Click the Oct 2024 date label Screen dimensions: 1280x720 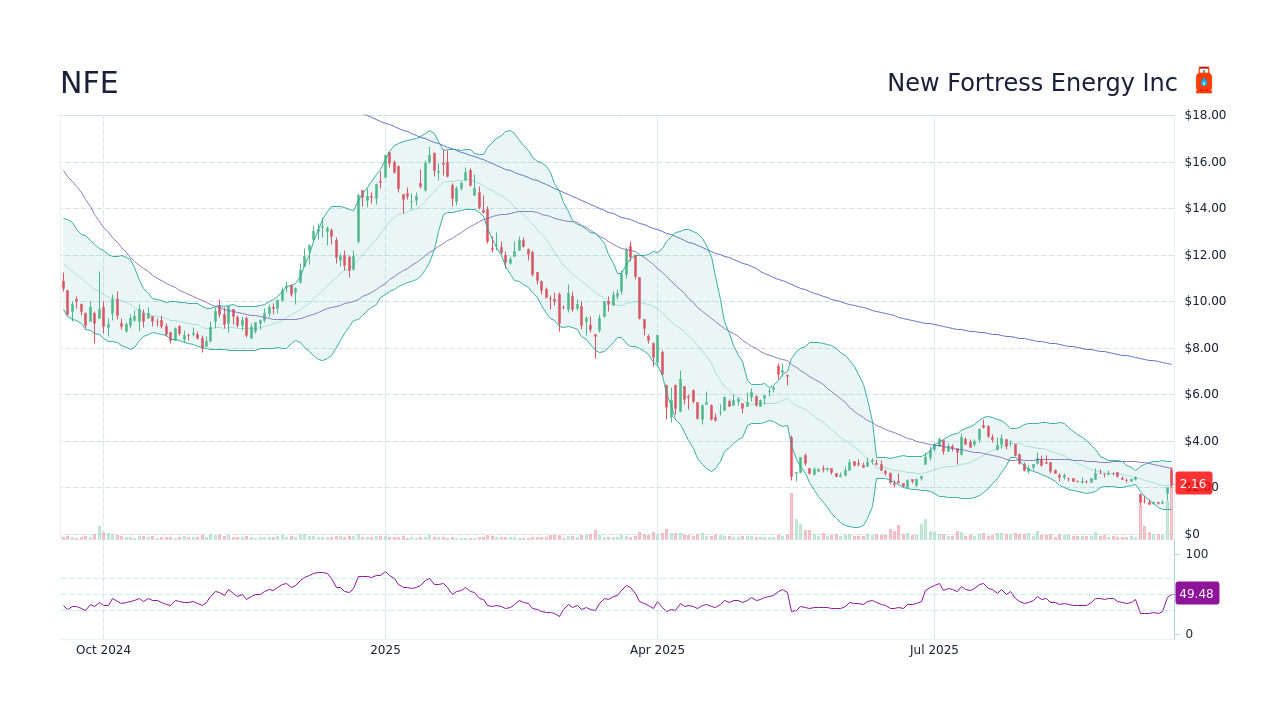(x=104, y=650)
